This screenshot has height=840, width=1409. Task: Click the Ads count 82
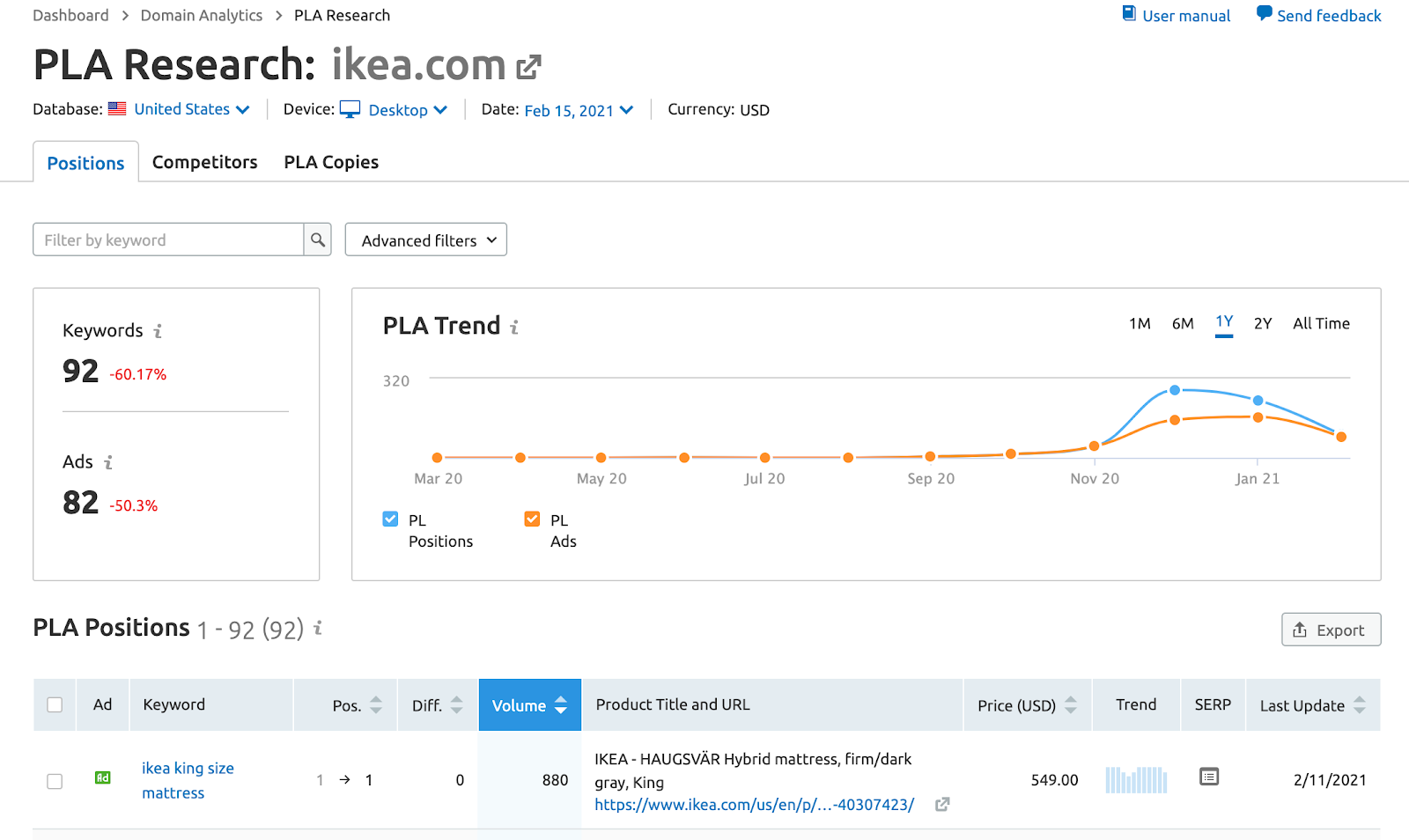[80, 502]
